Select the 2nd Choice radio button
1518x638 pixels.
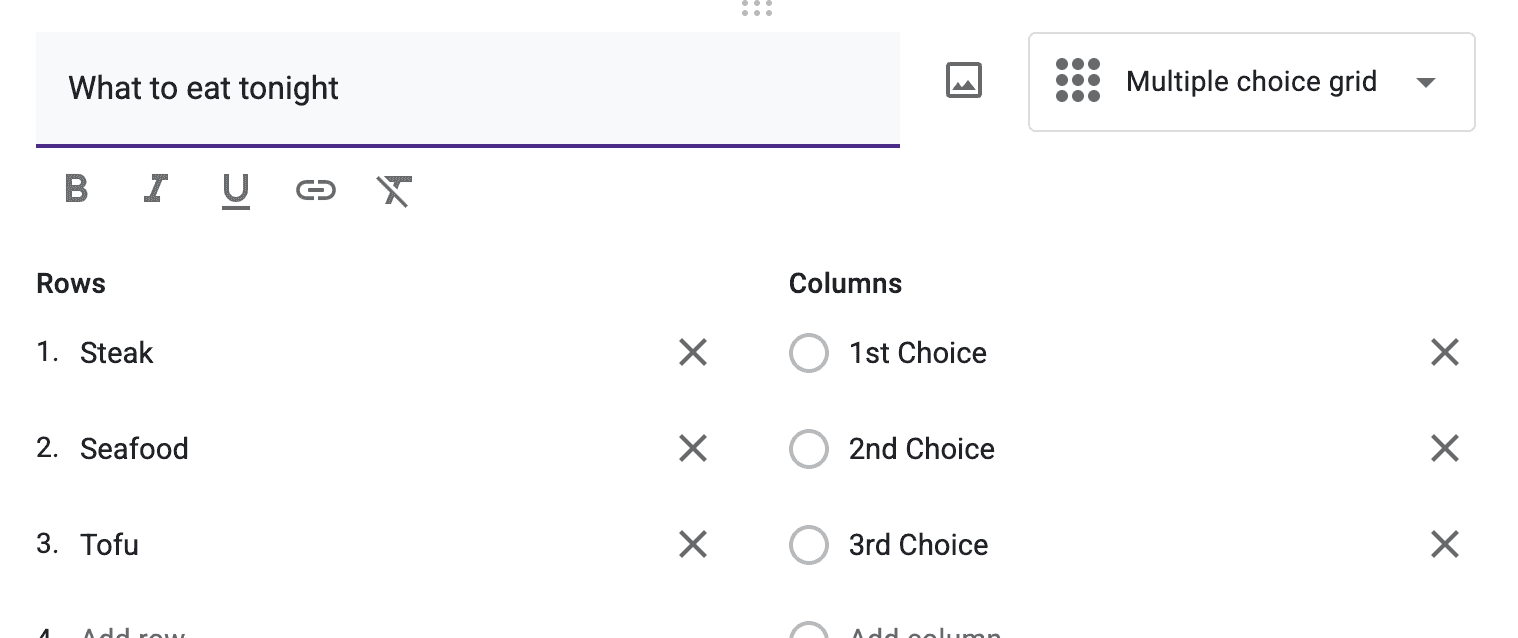click(x=809, y=449)
